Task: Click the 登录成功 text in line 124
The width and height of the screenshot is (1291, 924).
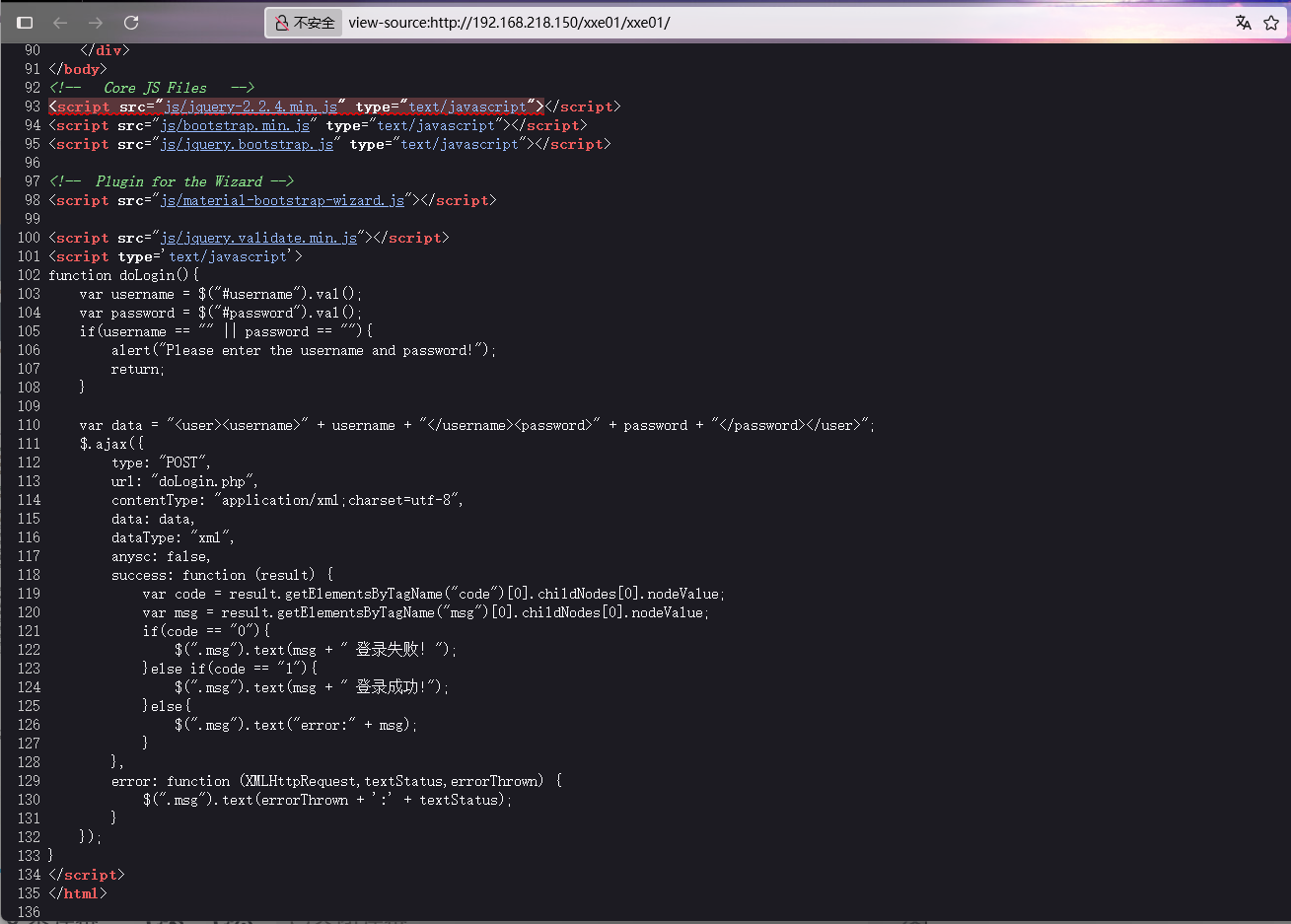Action: 390,687
